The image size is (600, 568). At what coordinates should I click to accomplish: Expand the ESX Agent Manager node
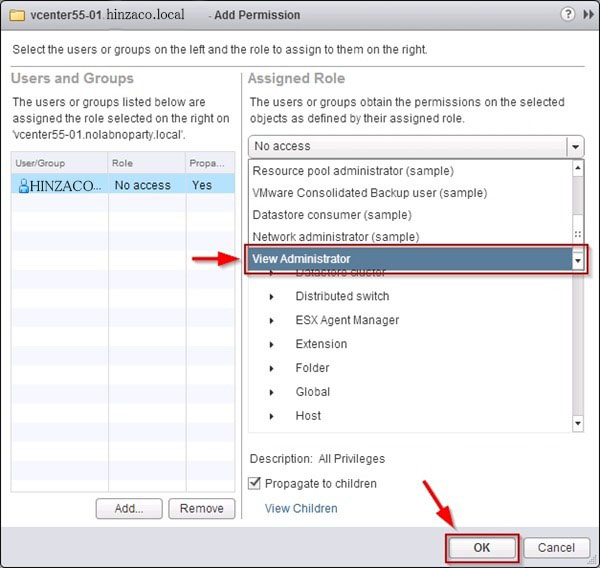click(272, 320)
